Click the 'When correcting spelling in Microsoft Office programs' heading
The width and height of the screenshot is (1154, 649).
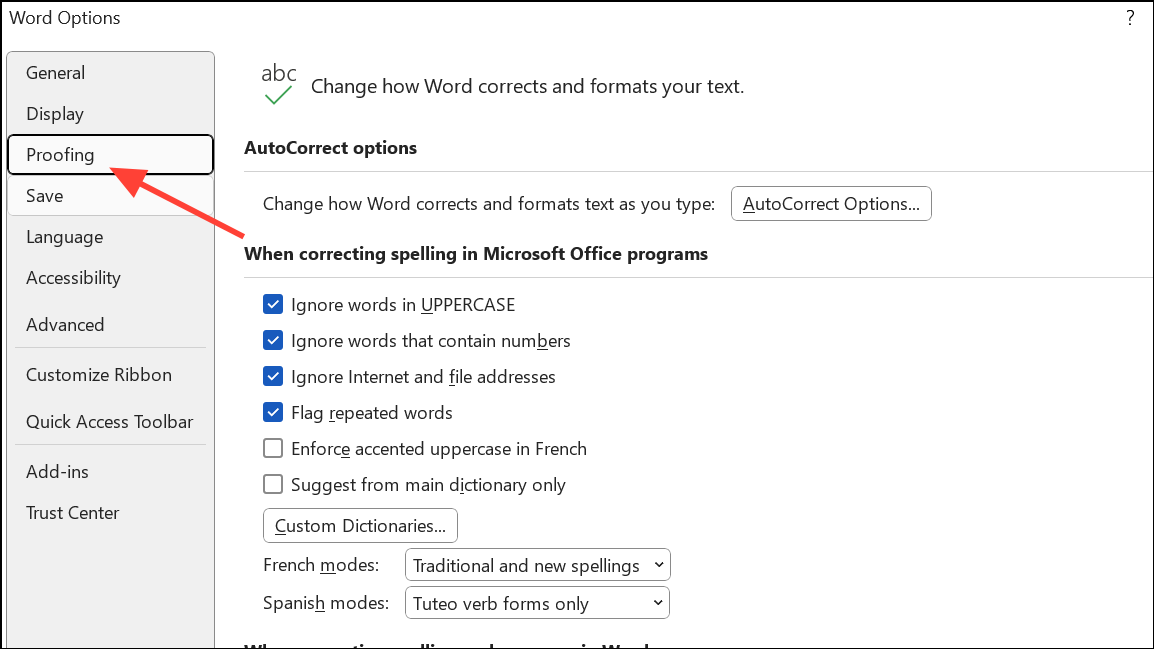(x=476, y=254)
